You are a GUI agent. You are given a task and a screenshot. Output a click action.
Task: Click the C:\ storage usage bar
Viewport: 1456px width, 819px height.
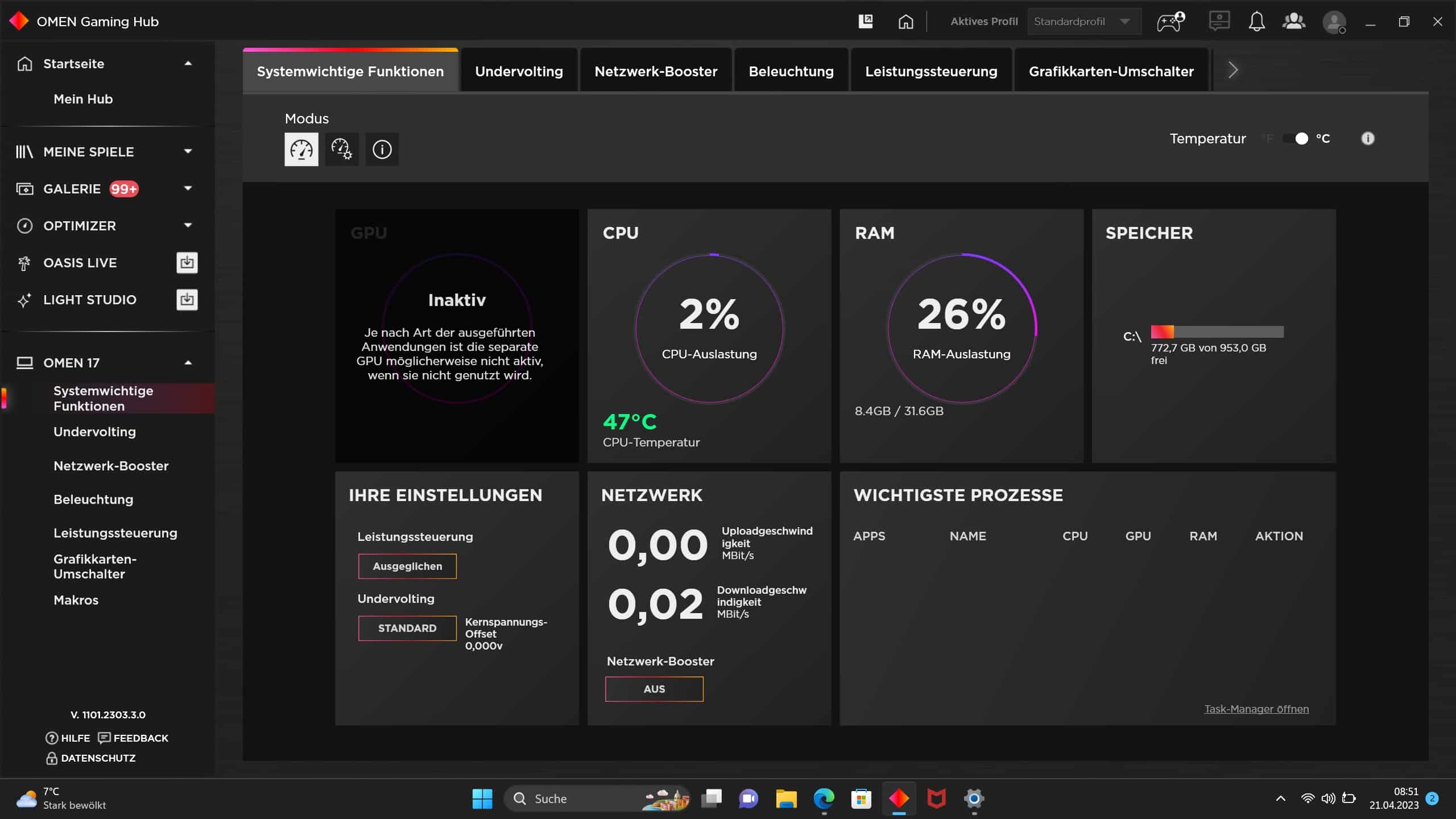[x=1217, y=332]
